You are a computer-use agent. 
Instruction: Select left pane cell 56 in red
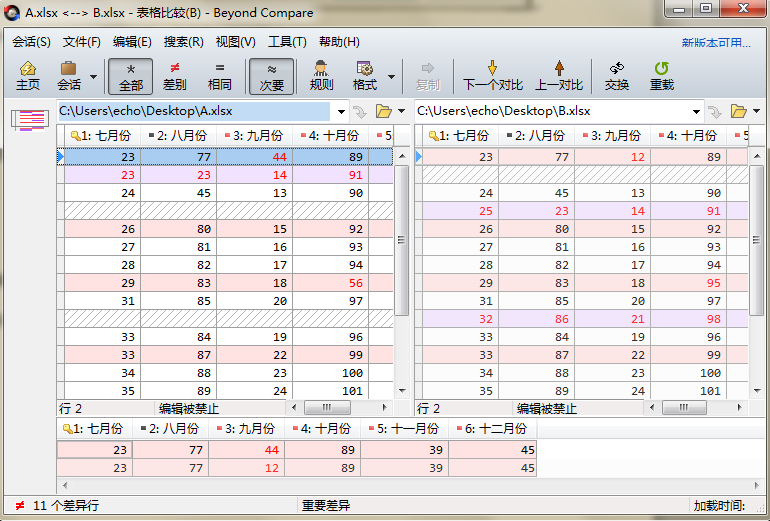(x=330, y=283)
